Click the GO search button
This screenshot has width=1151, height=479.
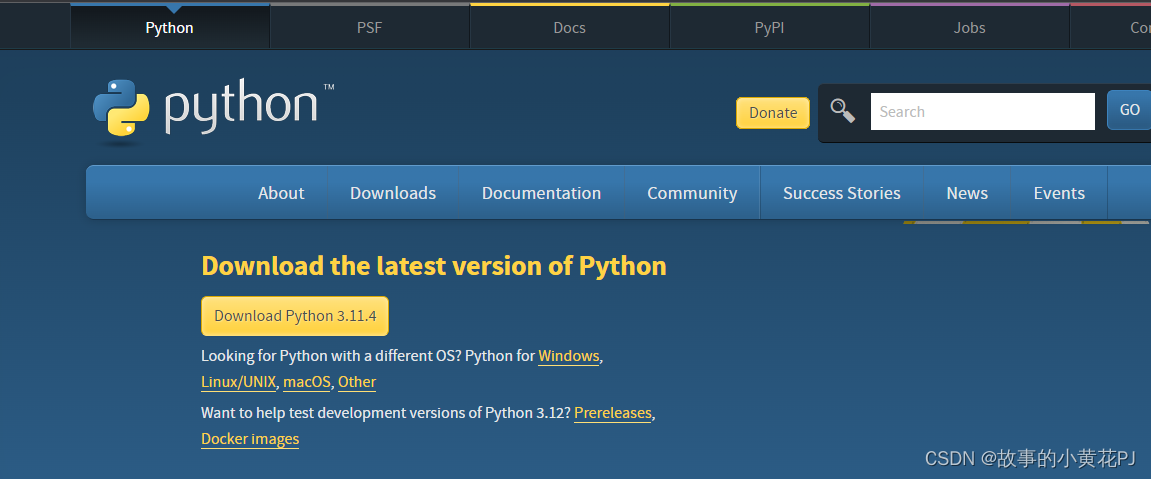[1130, 110]
